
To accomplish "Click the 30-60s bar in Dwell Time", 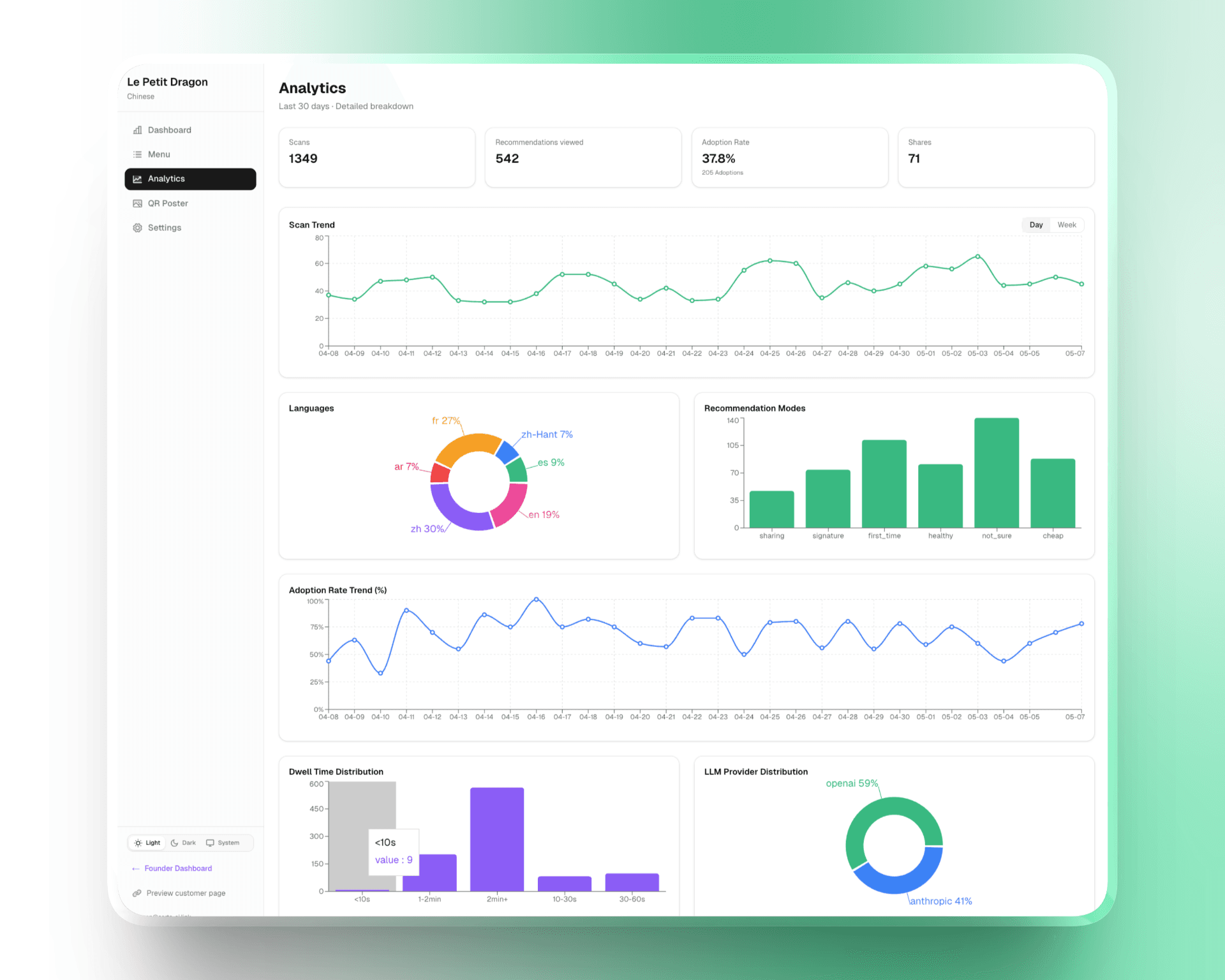I will coord(632,882).
